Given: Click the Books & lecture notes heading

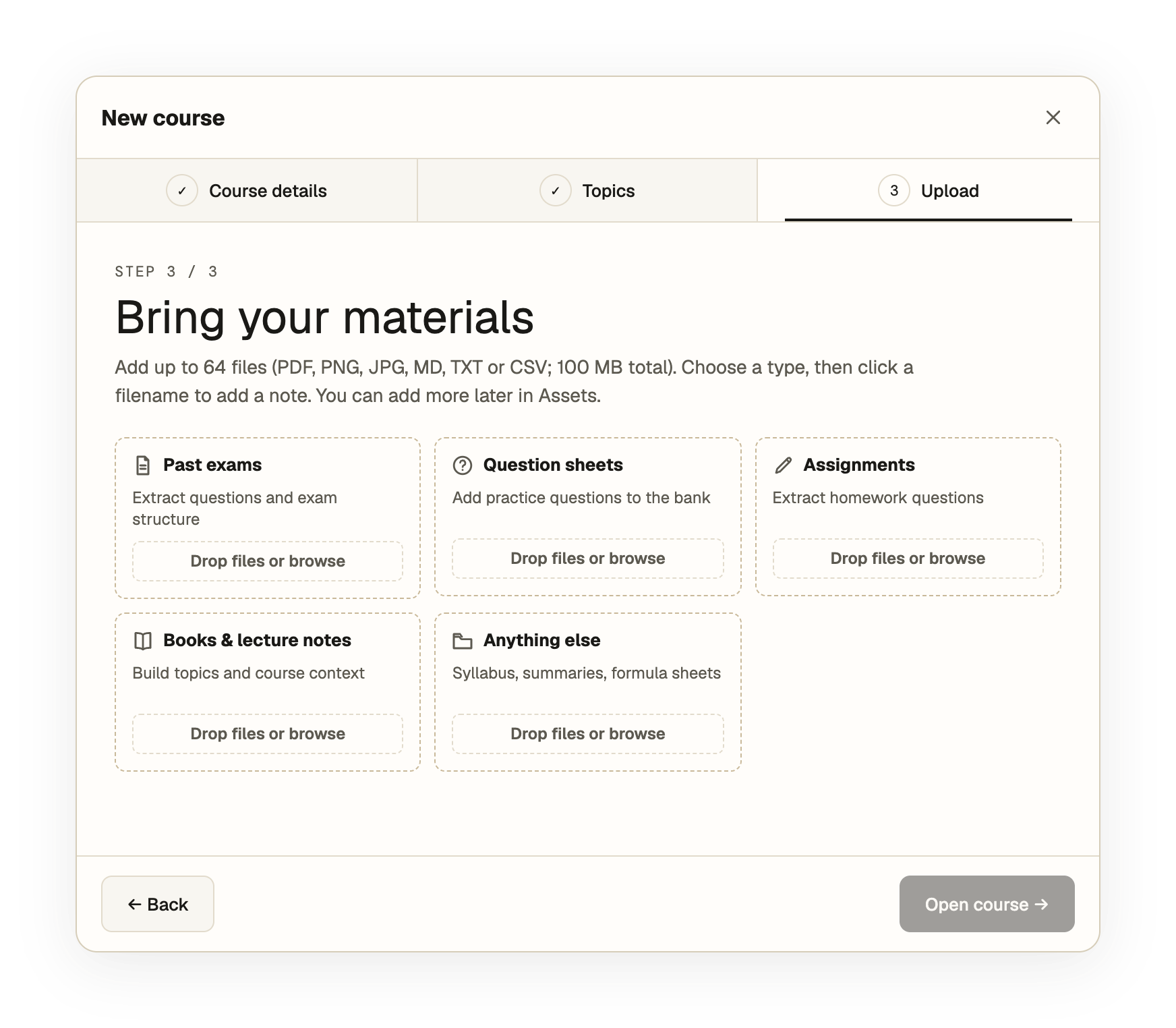Looking at the screenshot, I should 257,641.
